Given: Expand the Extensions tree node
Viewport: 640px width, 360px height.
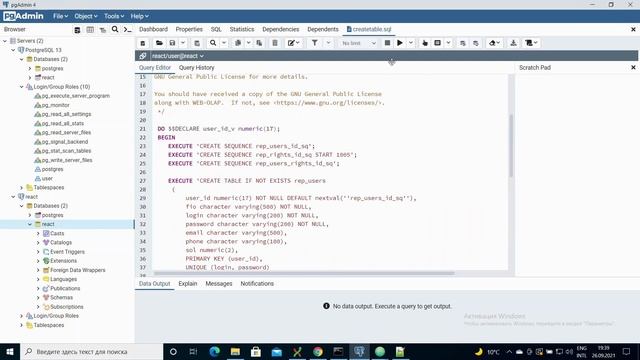Looking at the screenshot, I should [38, 261].
